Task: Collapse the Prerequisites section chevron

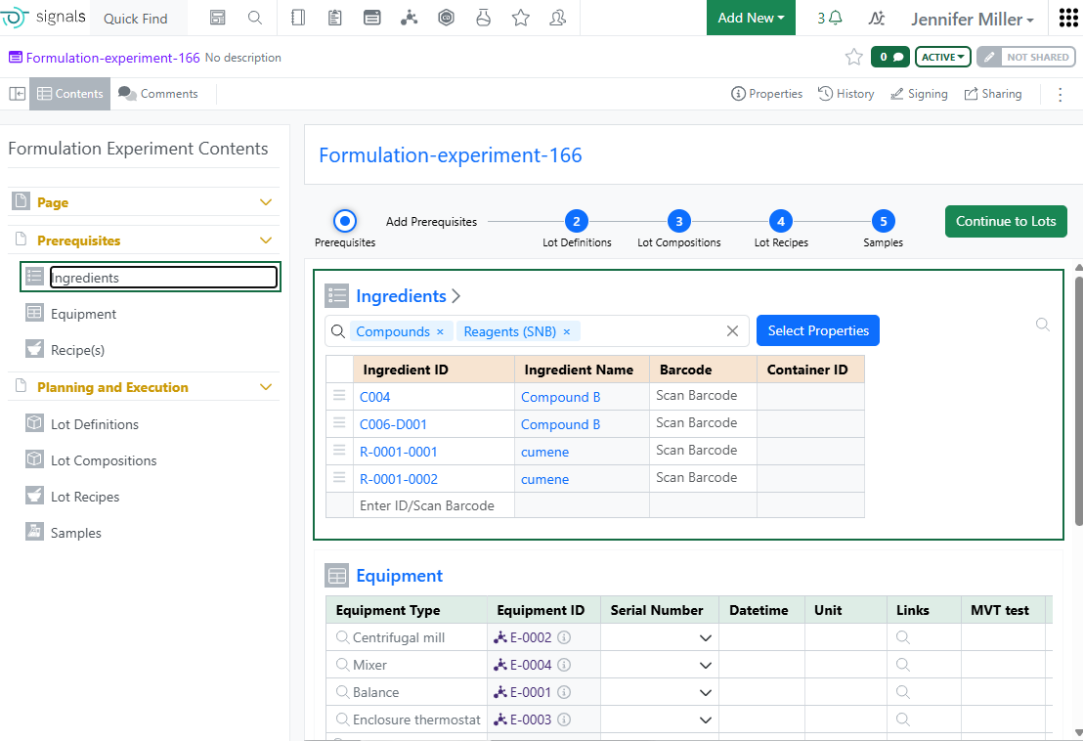Action: point(266,240)
